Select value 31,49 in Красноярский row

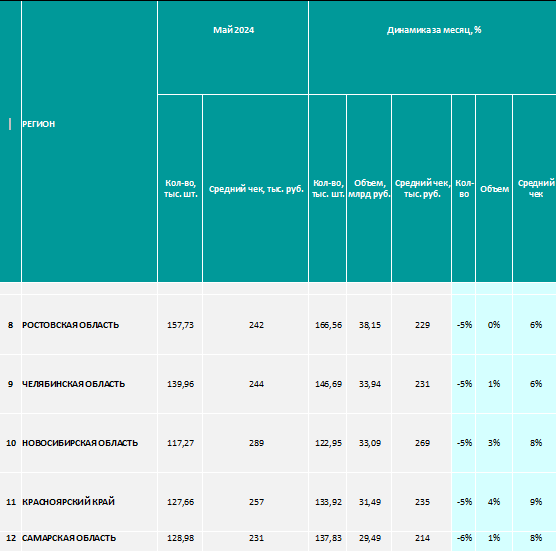(x=369, y=502)
